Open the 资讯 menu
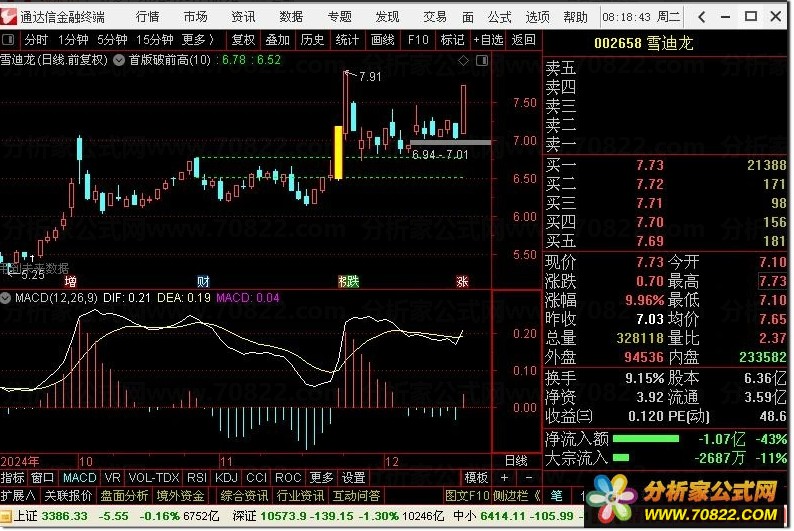The width and height of the screenshot is (794, 531). click(x=243, y=17)
